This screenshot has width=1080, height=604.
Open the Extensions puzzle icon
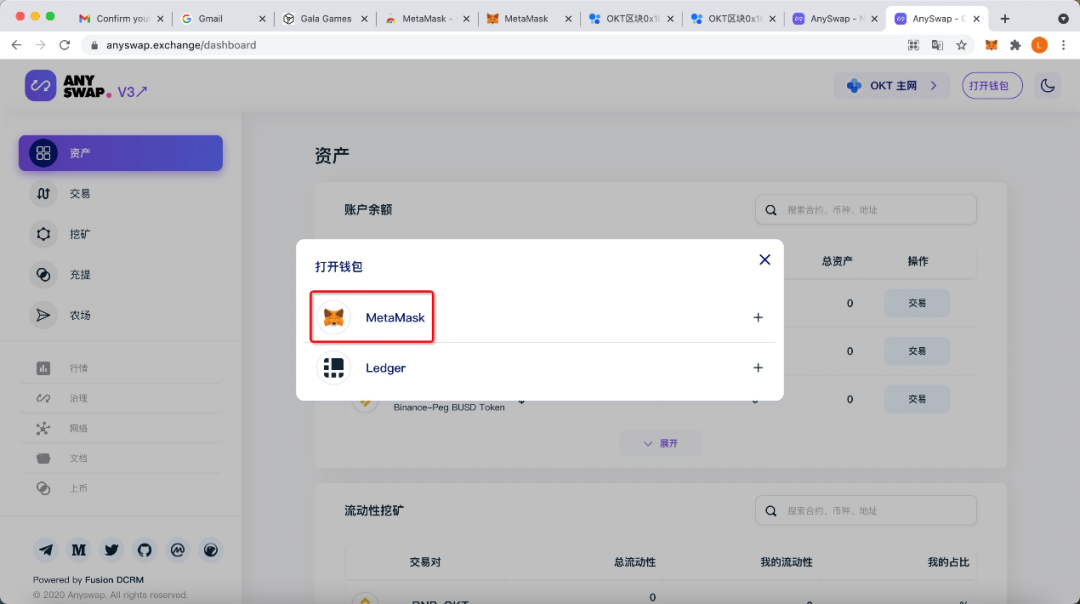[x=1015, y=45]
